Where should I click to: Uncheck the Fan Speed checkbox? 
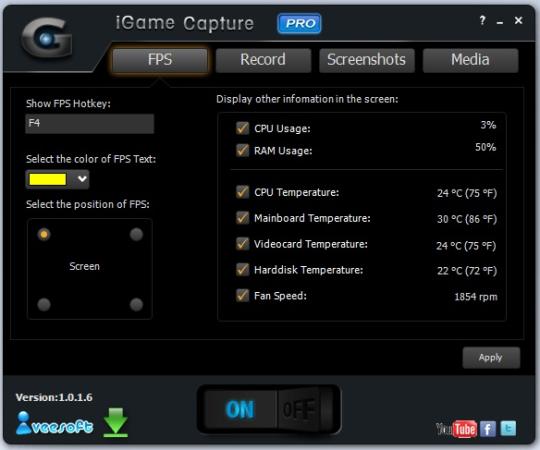(242, 295)
